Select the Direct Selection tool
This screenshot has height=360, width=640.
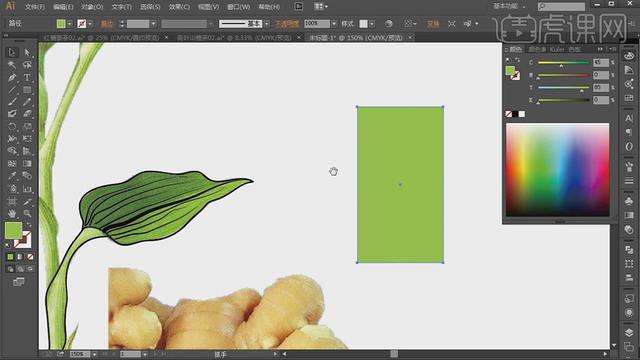[27, 52]
